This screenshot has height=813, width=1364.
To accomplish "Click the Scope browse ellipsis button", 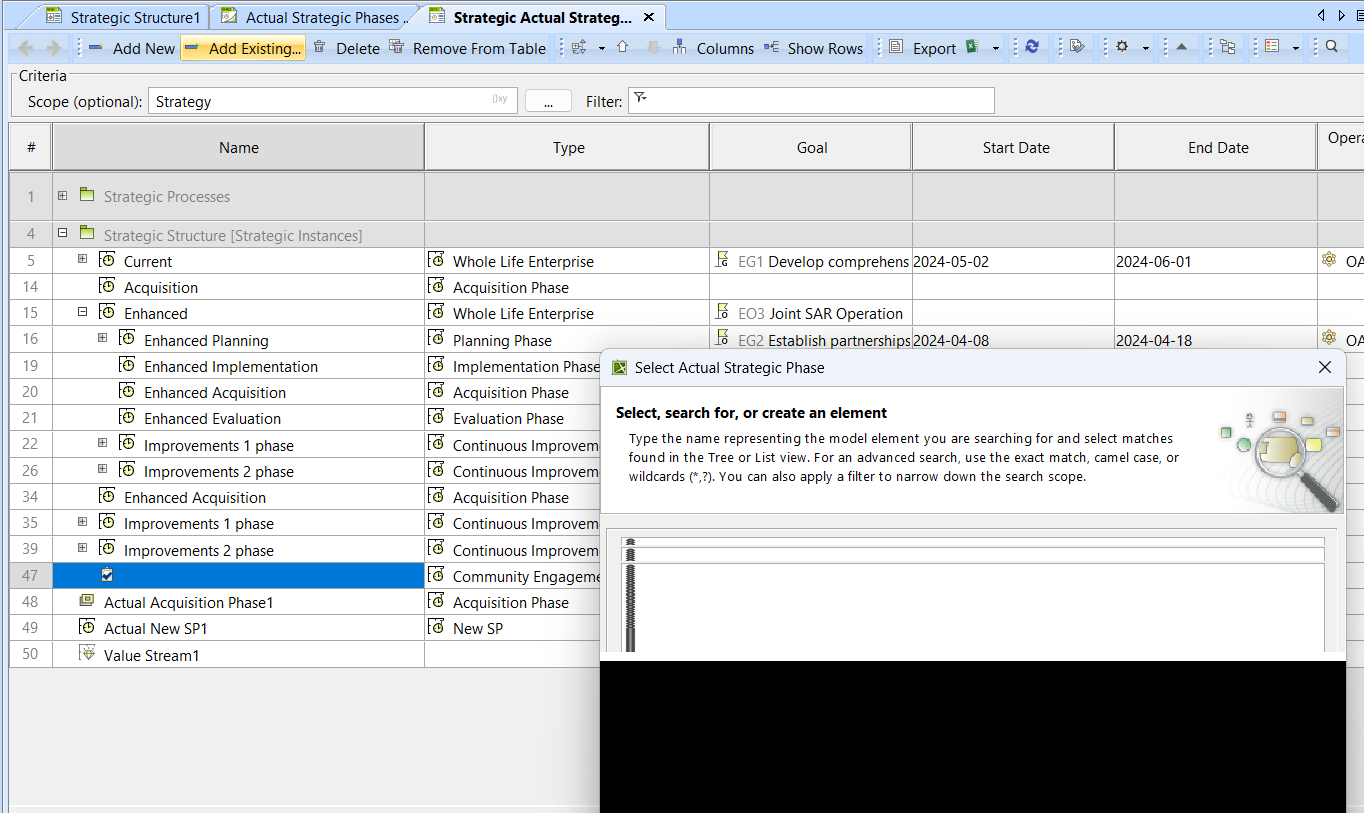I will click(x=548, y=101).
